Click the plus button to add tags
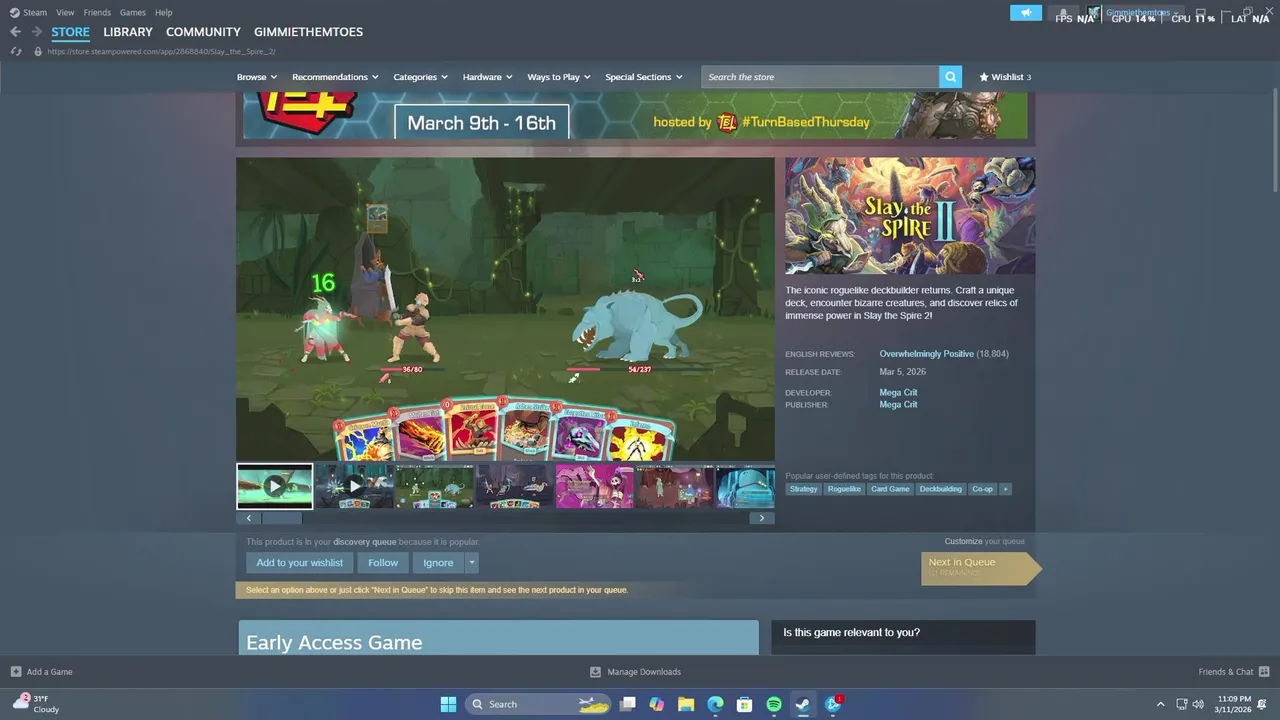 tap(1005, 489)
